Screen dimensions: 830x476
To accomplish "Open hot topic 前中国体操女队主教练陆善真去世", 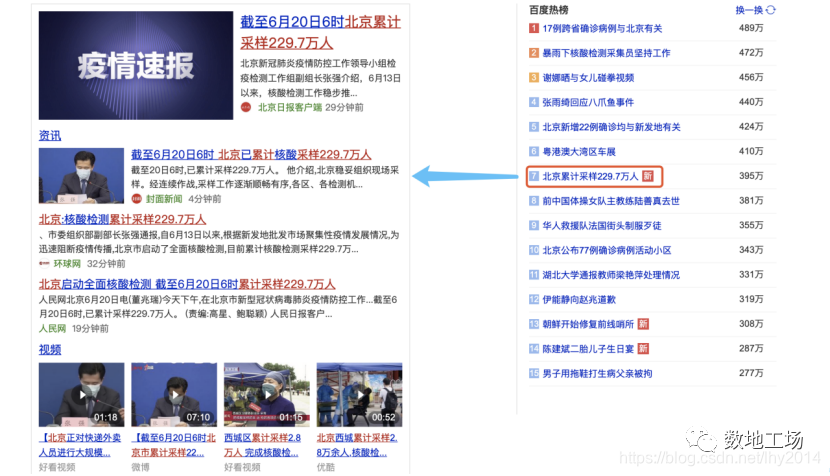I will pyautogui.click(x=611, y=201).
